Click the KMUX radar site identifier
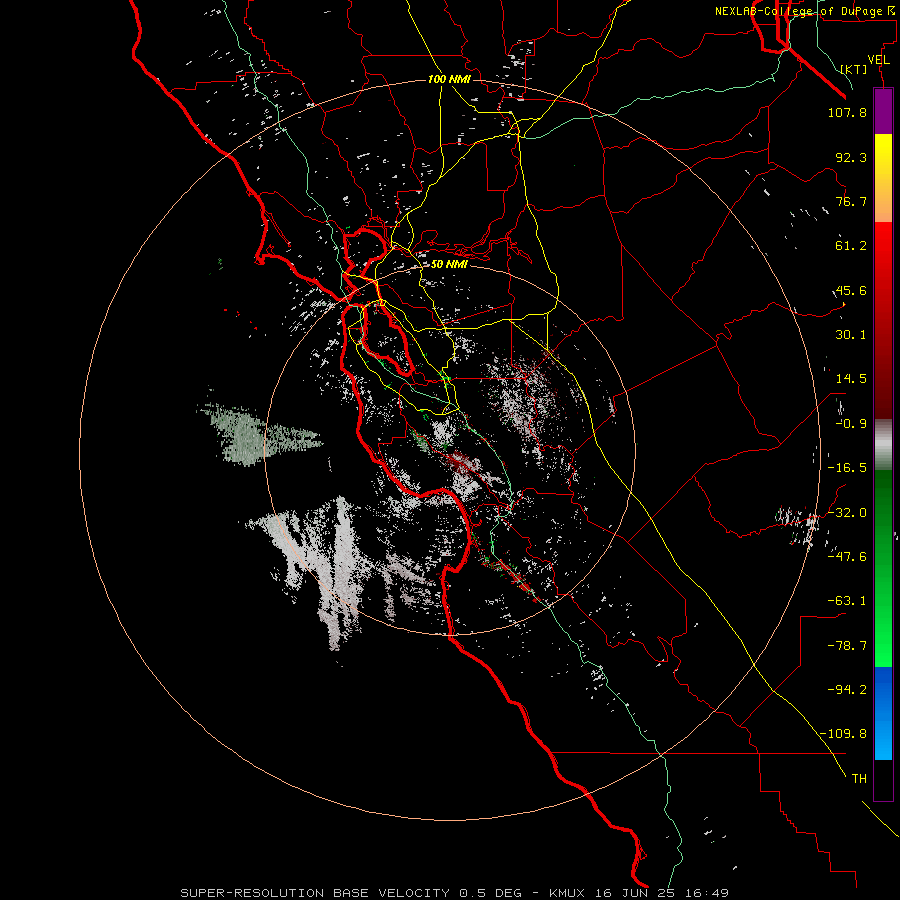Image resolution: width=900 pixels, height=900 pixels. 569,893
